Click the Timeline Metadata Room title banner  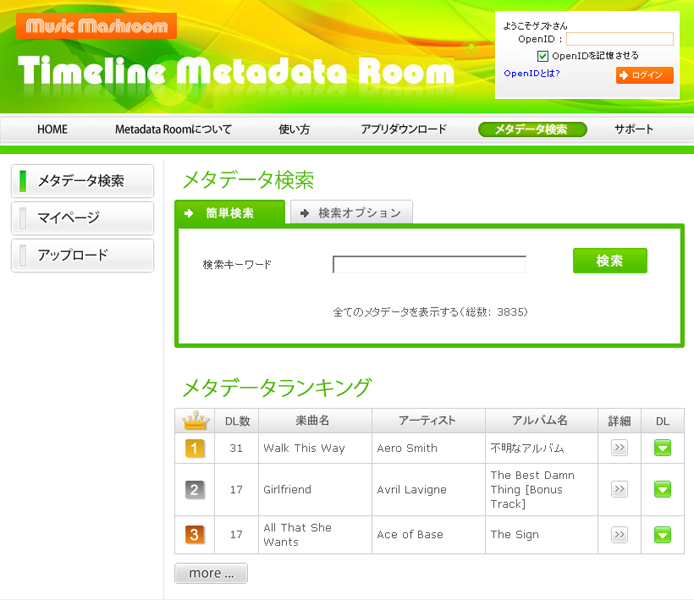click(x=236, y=71)
